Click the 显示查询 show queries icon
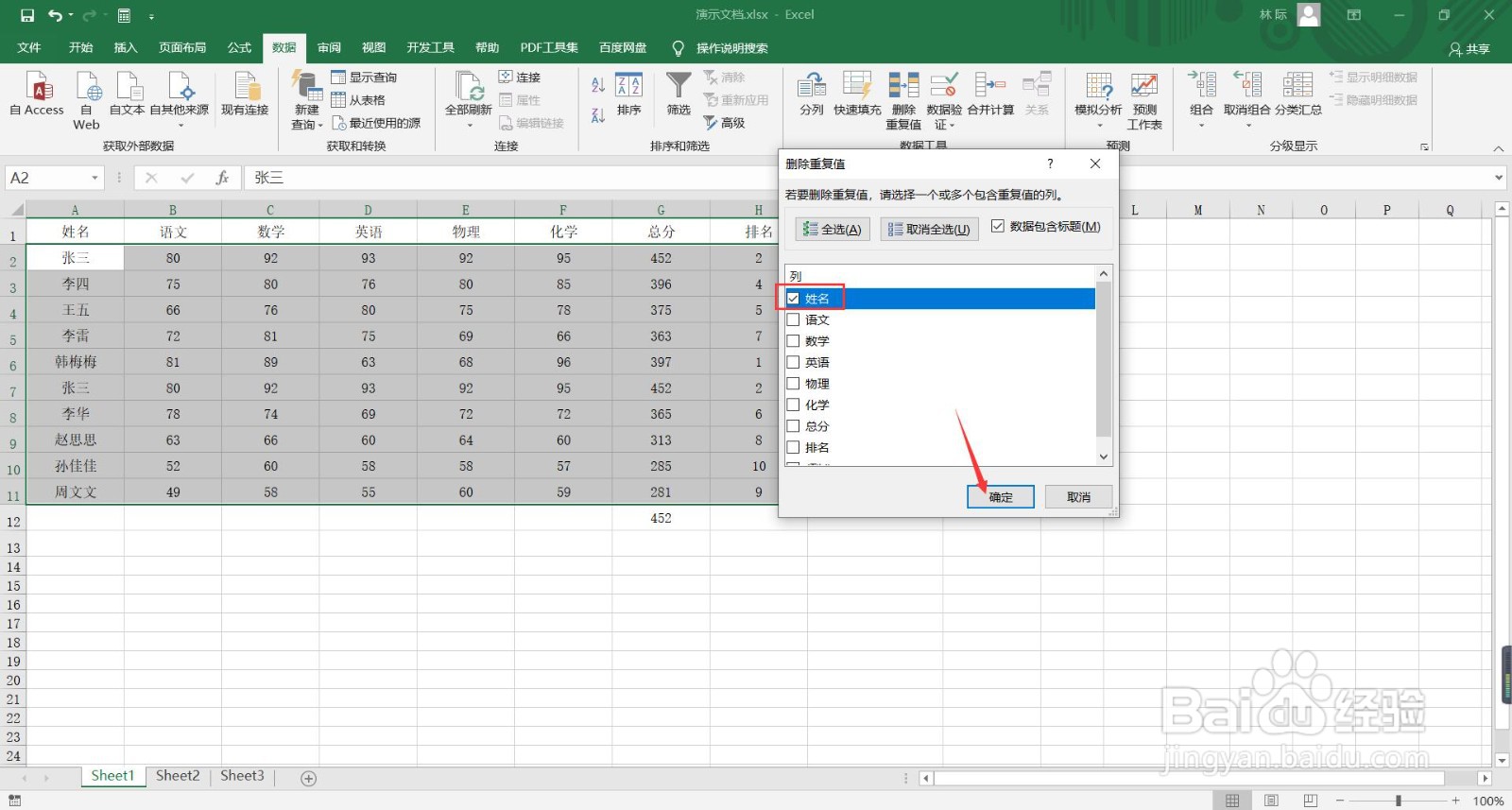1512x810 pixels. coord(338,78)
